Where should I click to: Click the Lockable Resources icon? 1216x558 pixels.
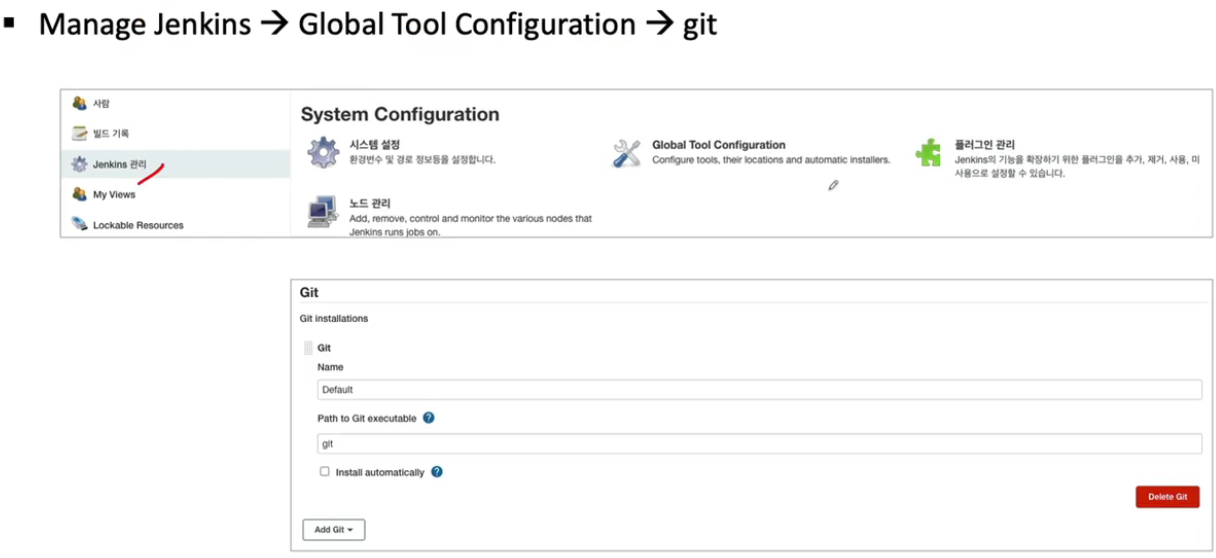click(x=79, y=225)
